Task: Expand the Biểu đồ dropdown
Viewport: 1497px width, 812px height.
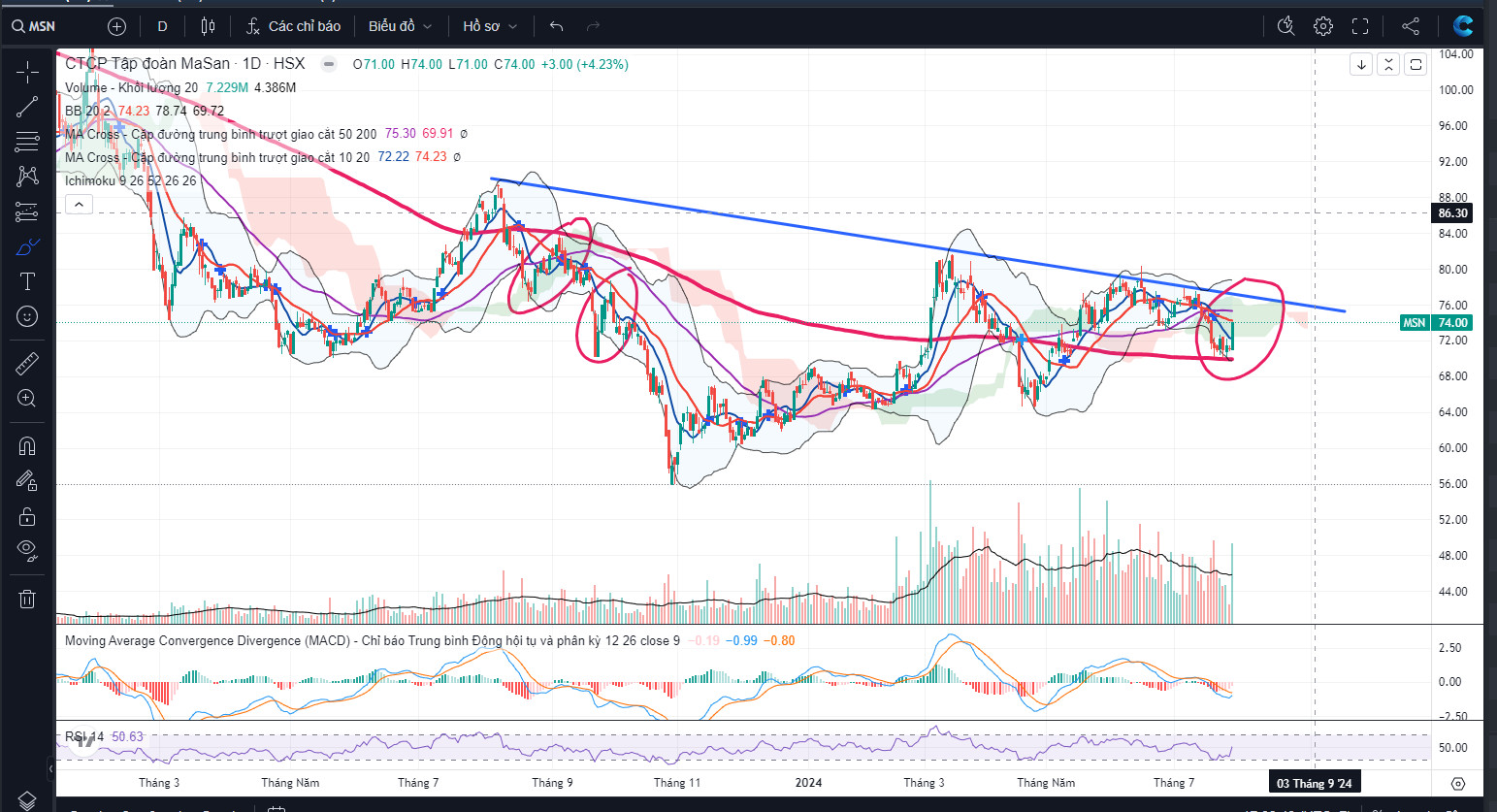Action: (x=400, y=26)
